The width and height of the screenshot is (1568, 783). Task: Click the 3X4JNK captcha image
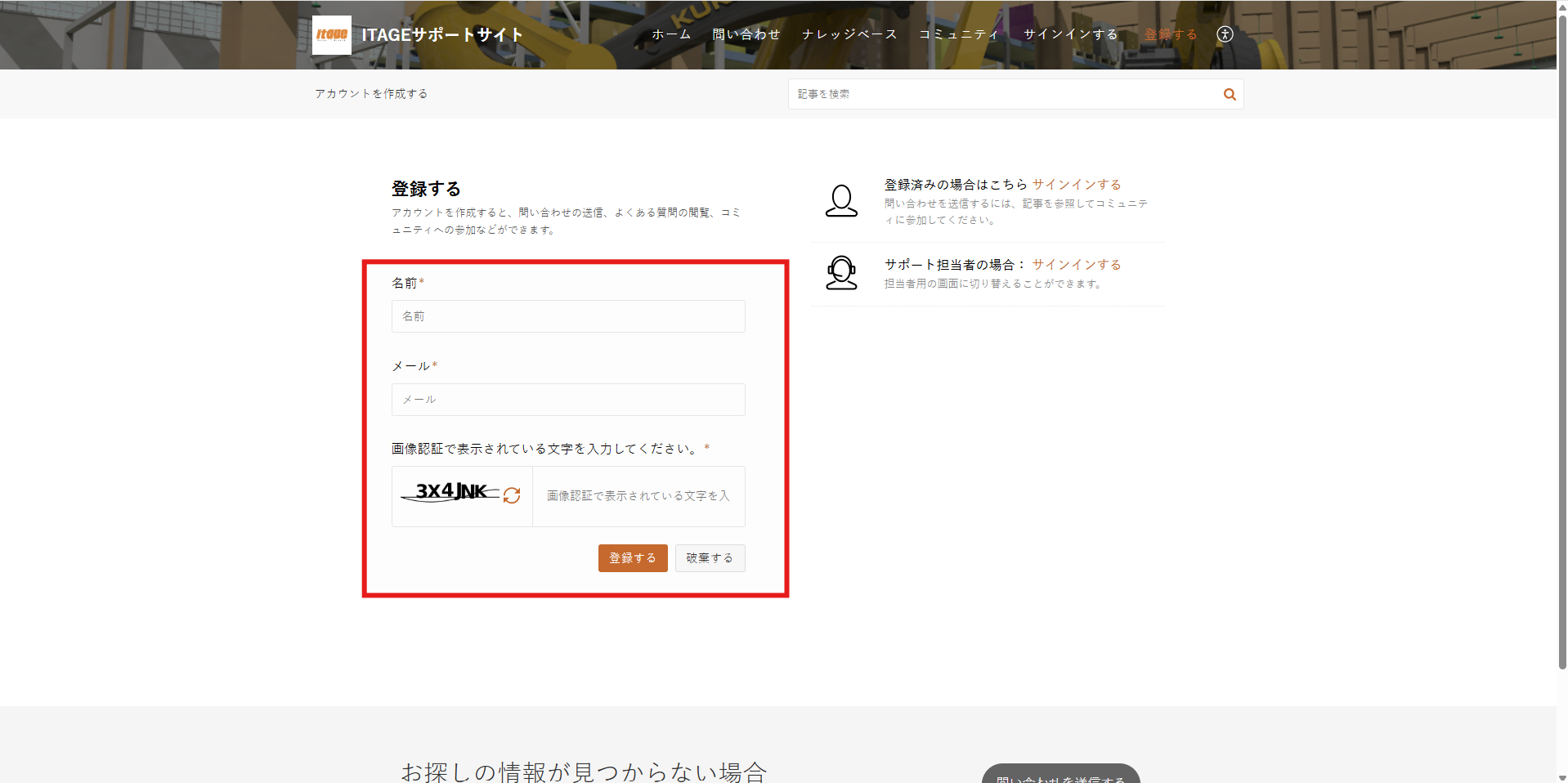tap(451, 492)
